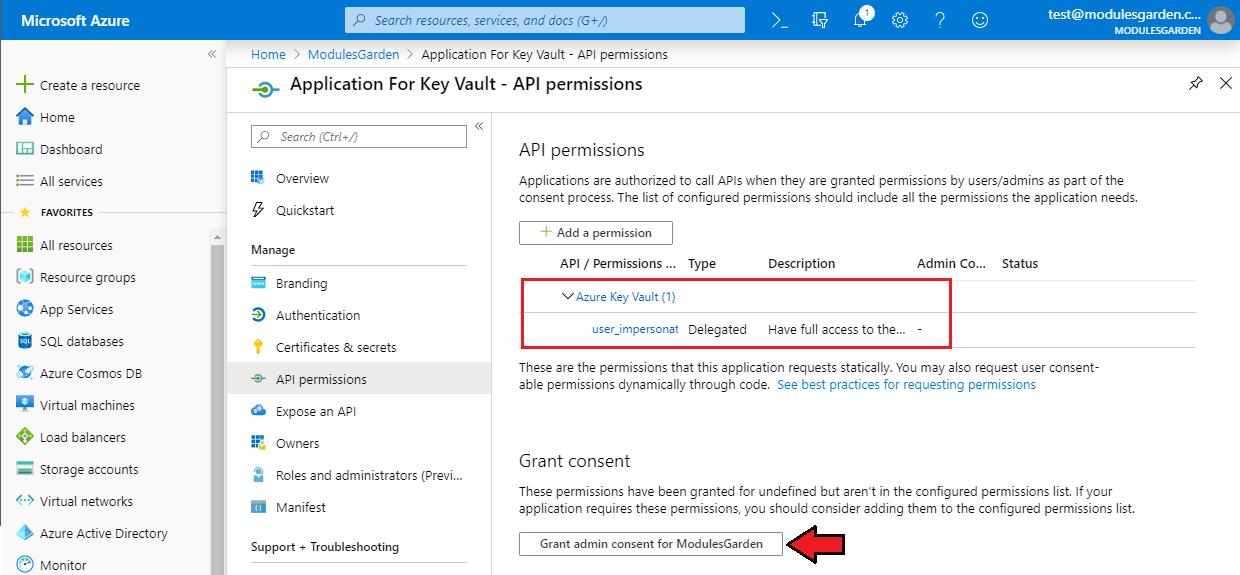The width and height of the screenshot is (1240, 575).
Task: Click the API / Permissions column header
Action: point(618,264)
